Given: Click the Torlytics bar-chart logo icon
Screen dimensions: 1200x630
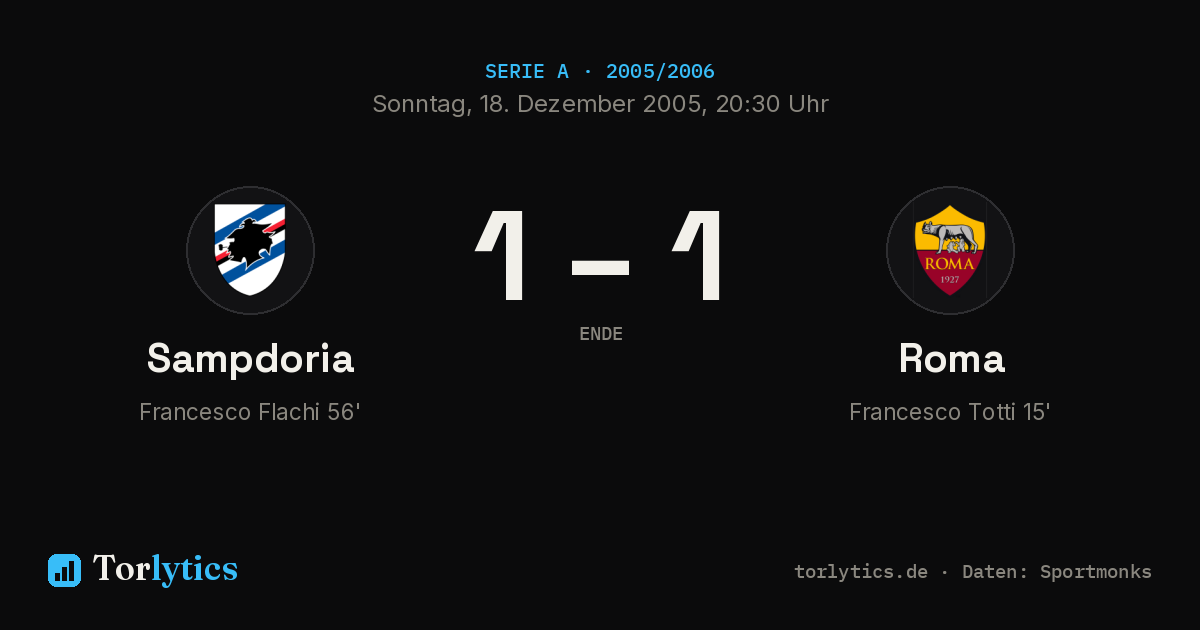Looking at the screenshot, I should click(64, 570).
